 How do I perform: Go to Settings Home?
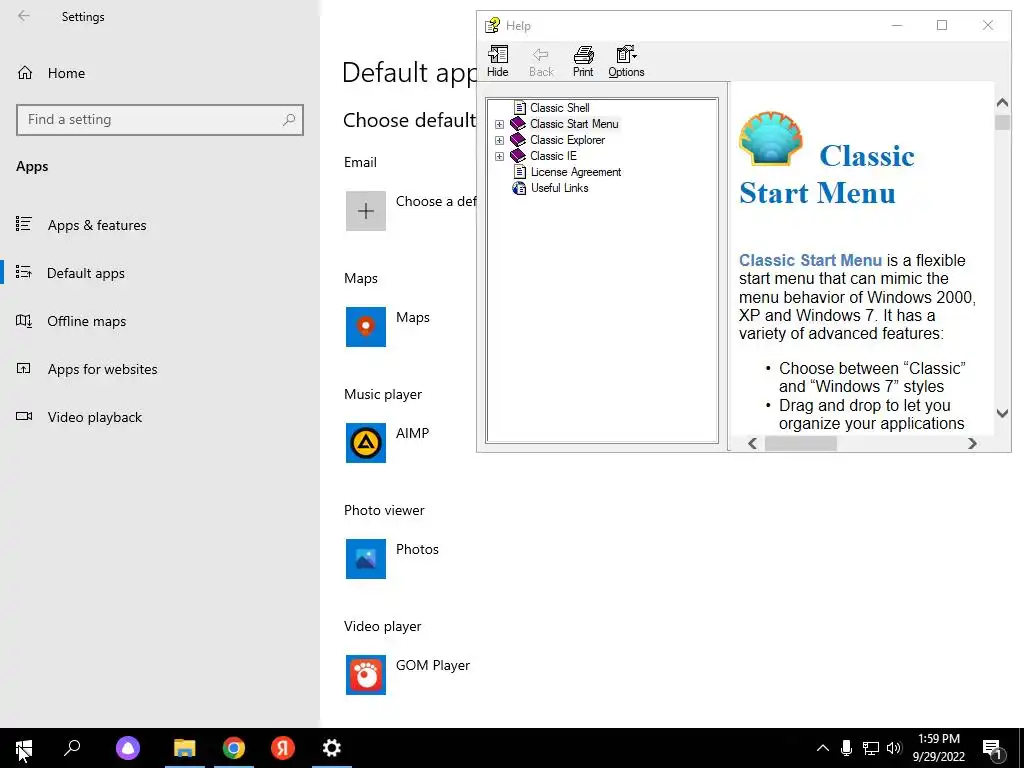click(x=51, y=73)
